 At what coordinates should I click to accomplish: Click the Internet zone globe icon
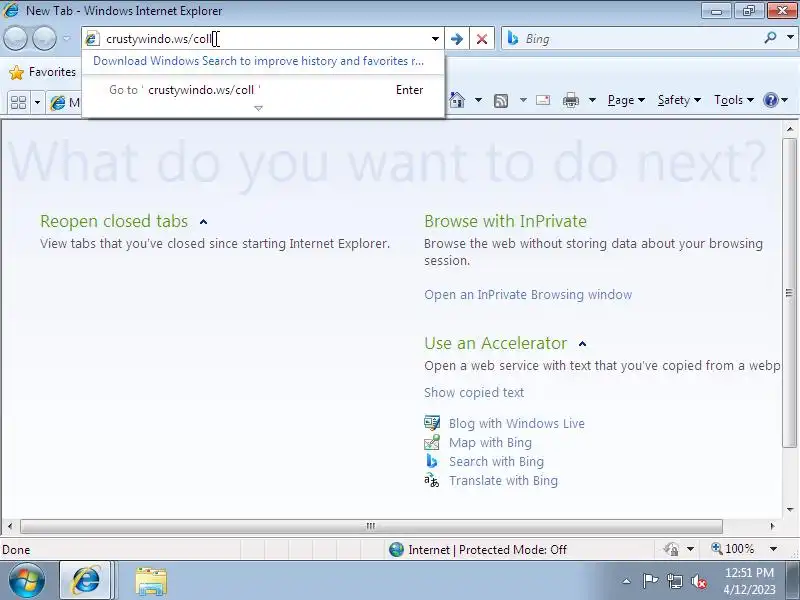tap(396, 549)
